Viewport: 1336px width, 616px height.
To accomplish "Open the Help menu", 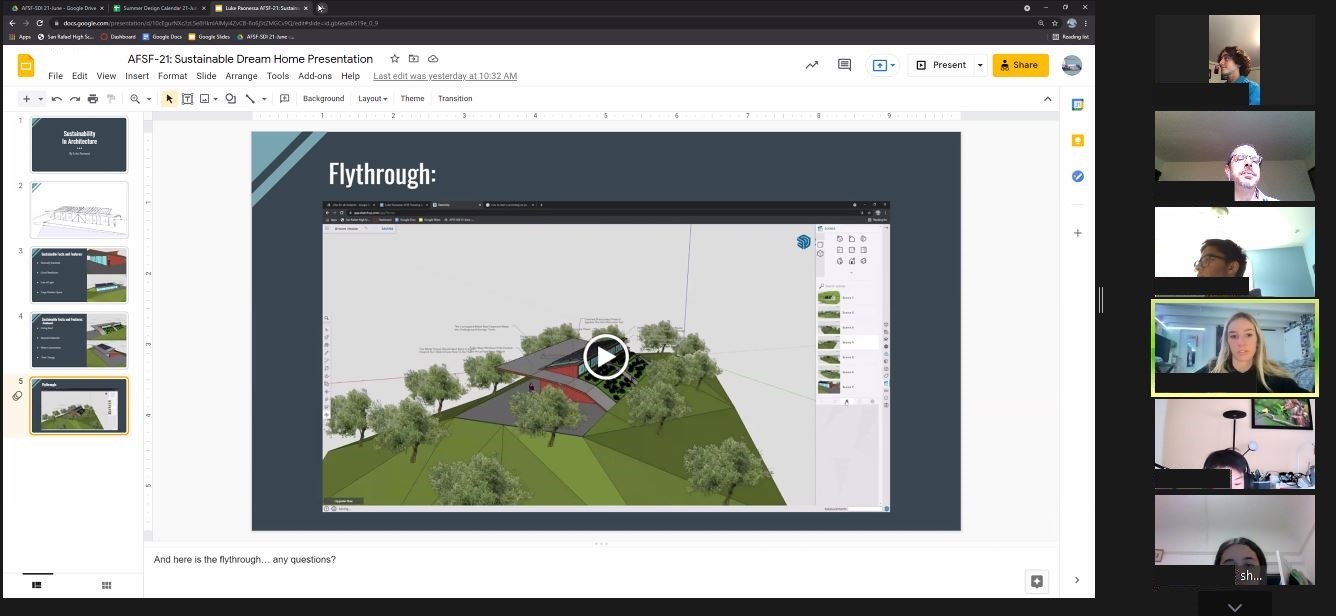I will coord(350,76).
